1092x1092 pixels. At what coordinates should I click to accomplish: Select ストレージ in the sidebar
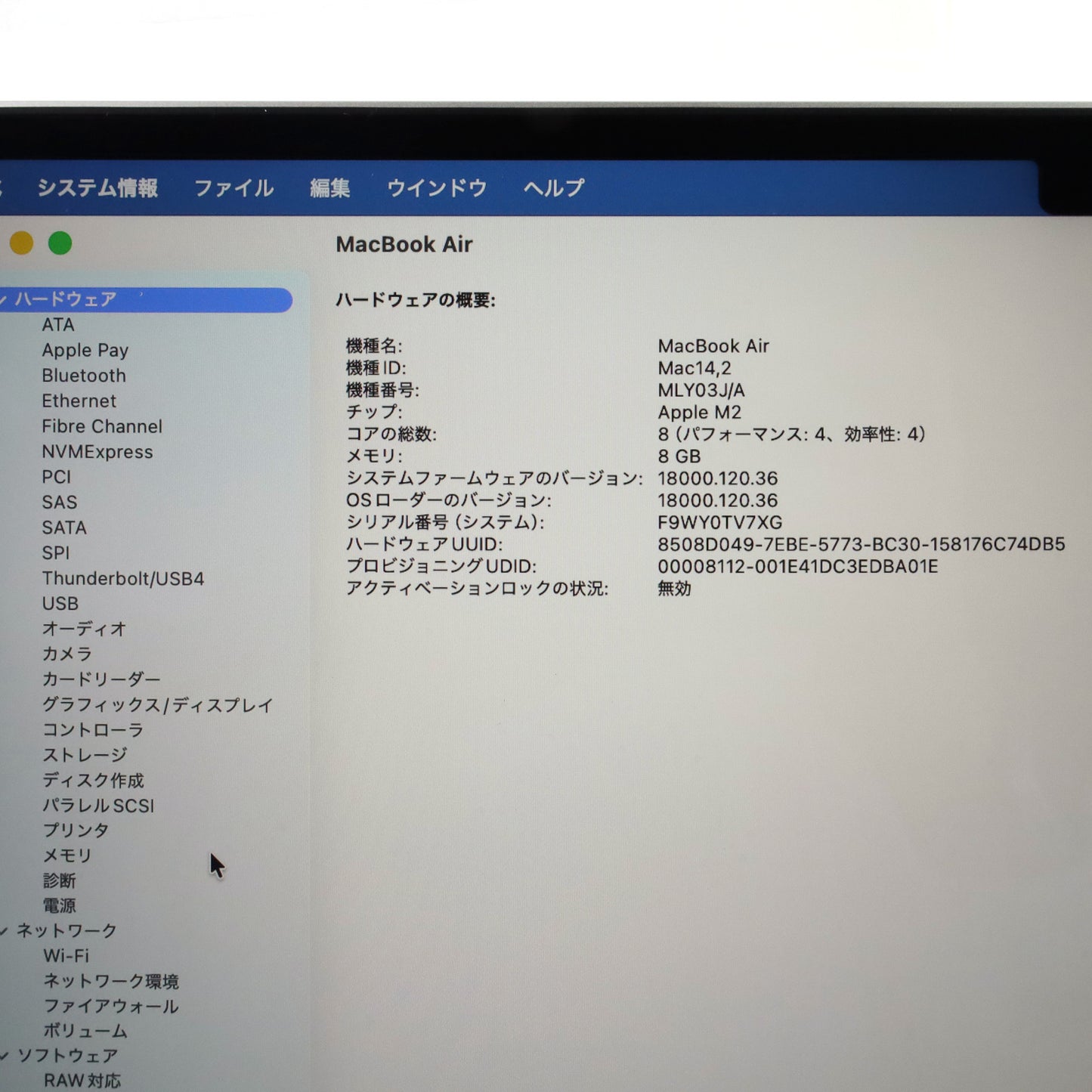85,755
